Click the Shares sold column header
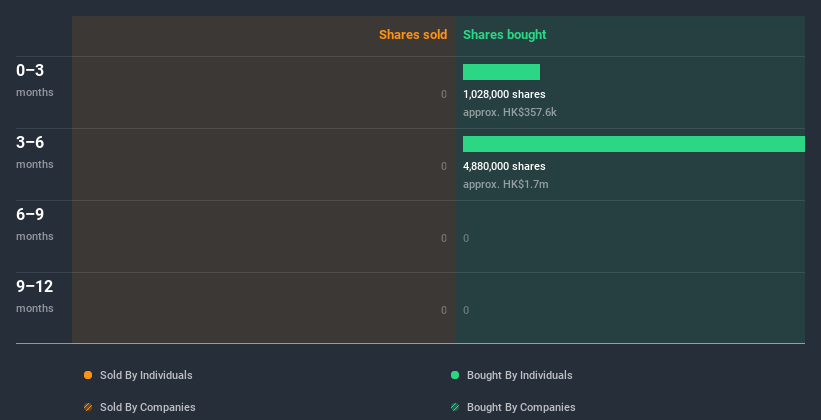The image size is (821, 420). tap(413, 35)
